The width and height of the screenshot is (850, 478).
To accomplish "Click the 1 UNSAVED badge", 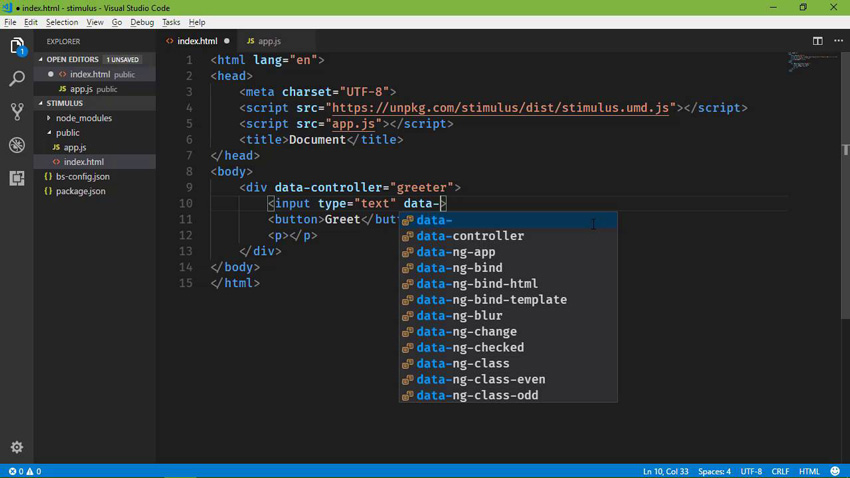I will pos(123,60).
